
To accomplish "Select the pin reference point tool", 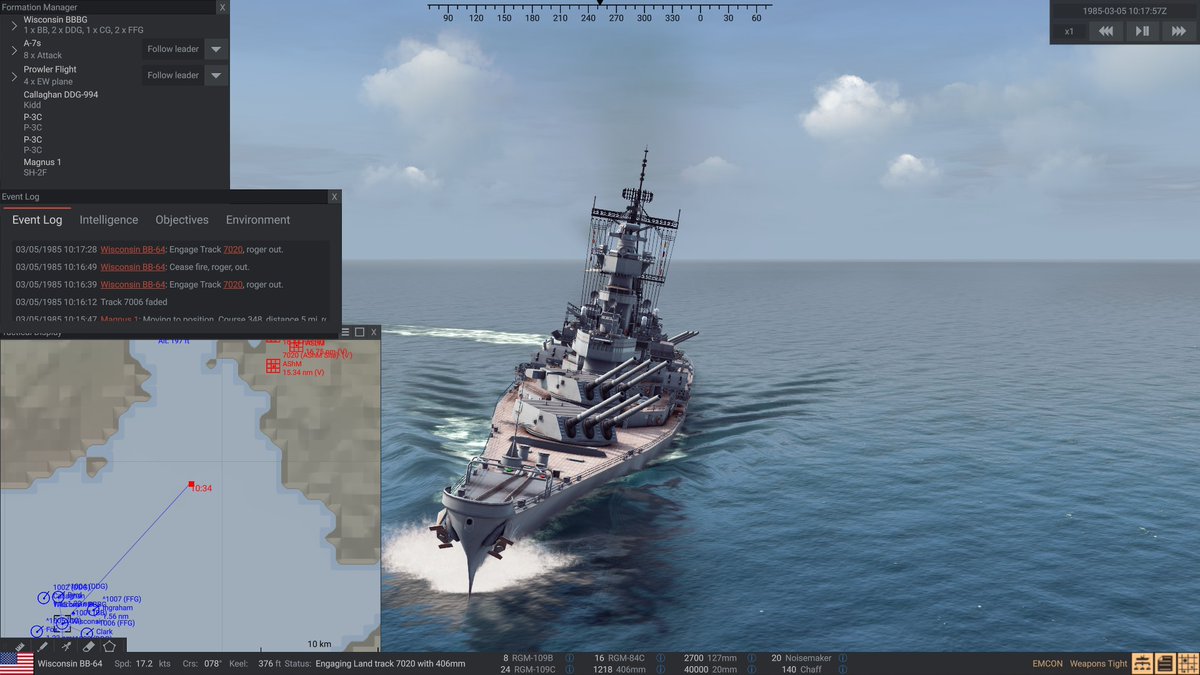I will (66, 645).
